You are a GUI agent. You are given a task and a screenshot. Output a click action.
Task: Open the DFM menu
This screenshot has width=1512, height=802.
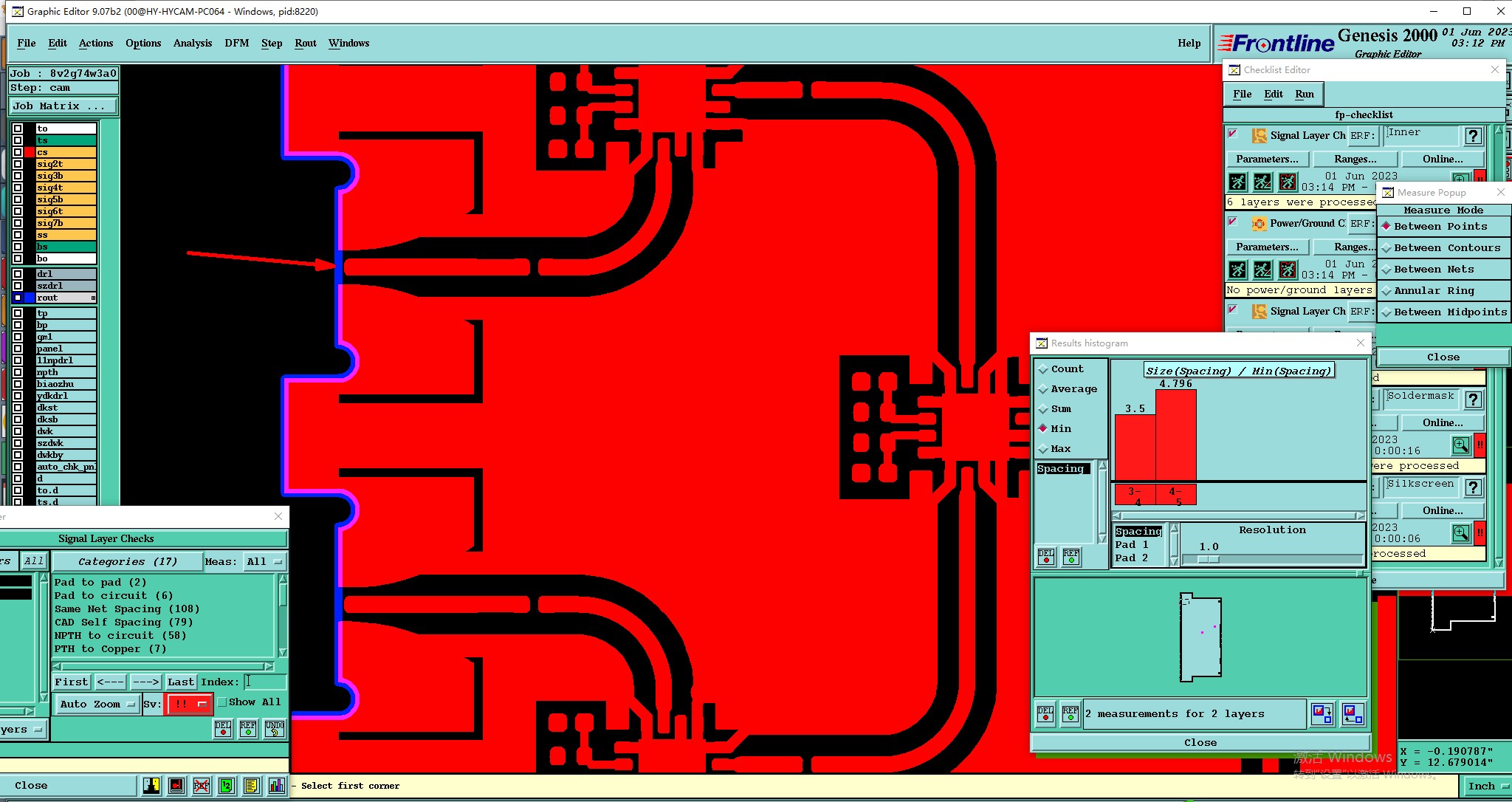point(236,44)
